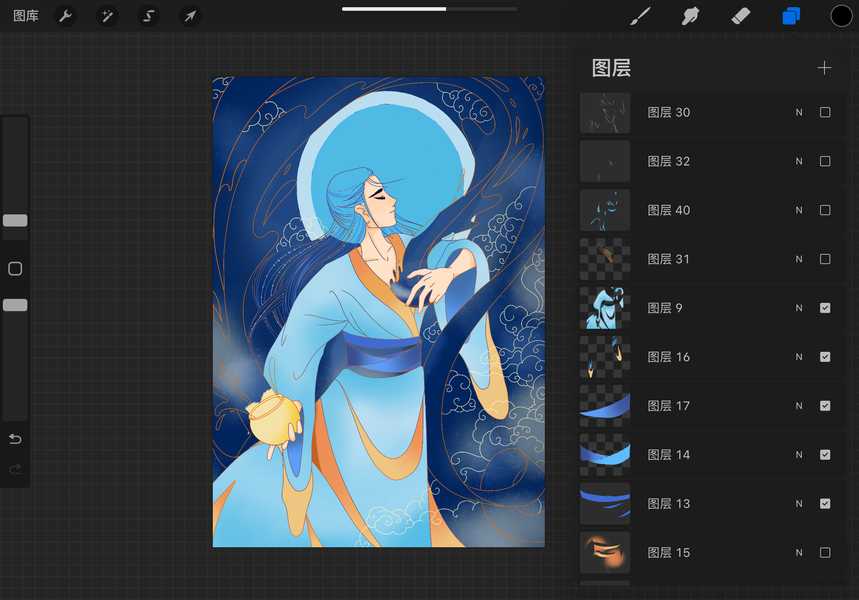Viewport: 859px width, 600px height.
Task: Select the 图层 30 thumbnail
Action: pos(605,112)
